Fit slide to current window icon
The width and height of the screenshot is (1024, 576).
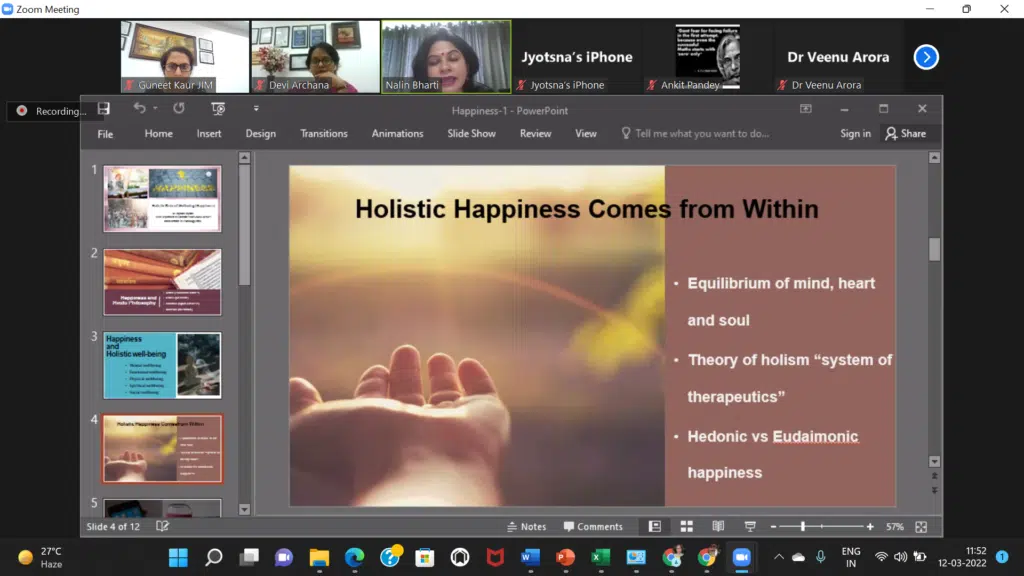click(x=921, y=526)
